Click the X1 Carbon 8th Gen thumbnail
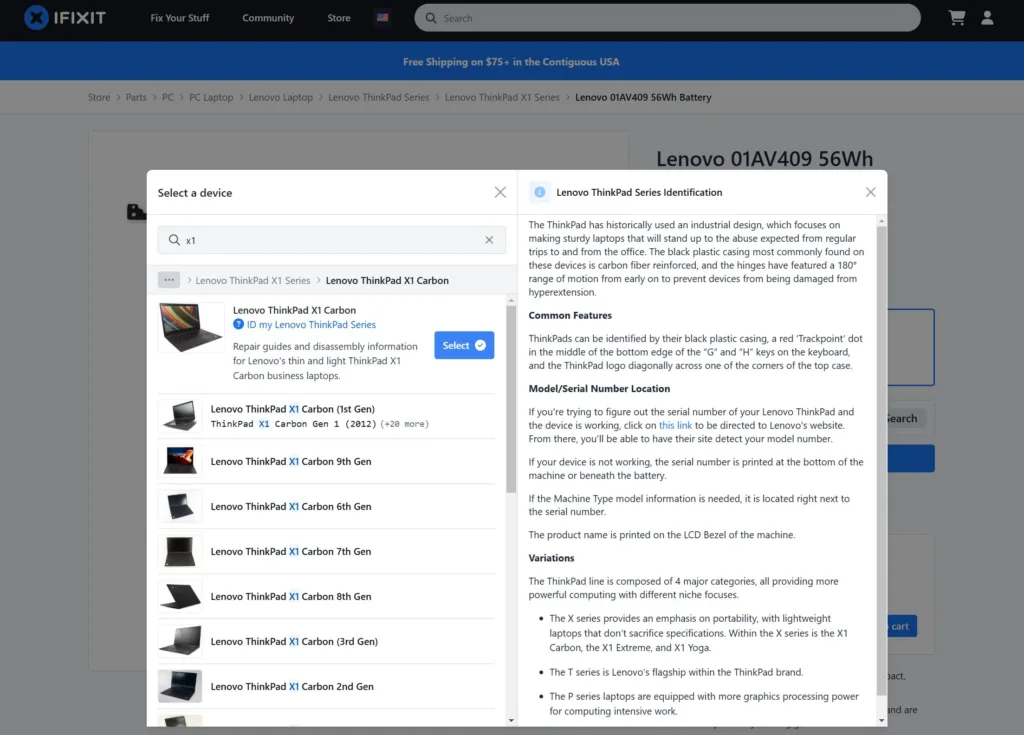This screenshot has height=735, width=1024. click(180, 596)
